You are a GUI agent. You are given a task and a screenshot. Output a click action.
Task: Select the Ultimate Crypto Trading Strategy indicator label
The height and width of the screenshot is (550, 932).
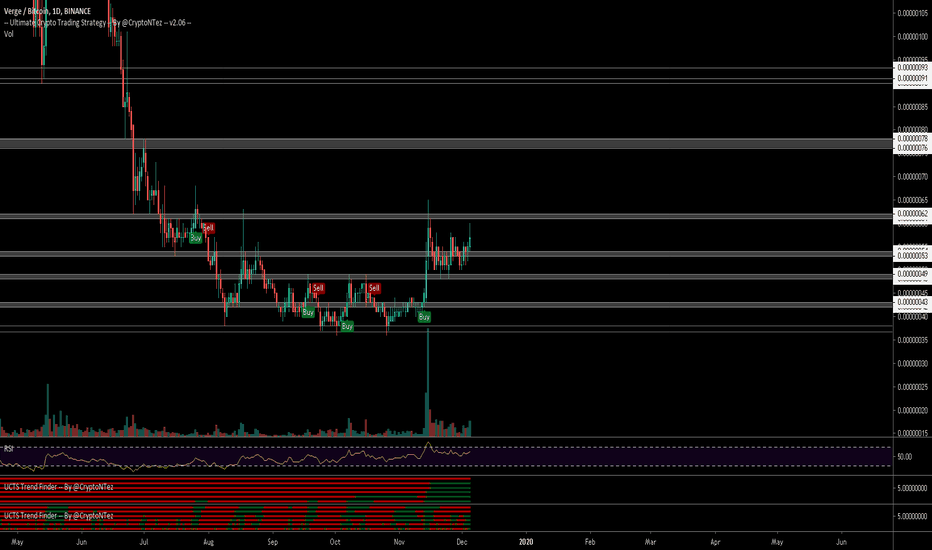click(97, 23)
